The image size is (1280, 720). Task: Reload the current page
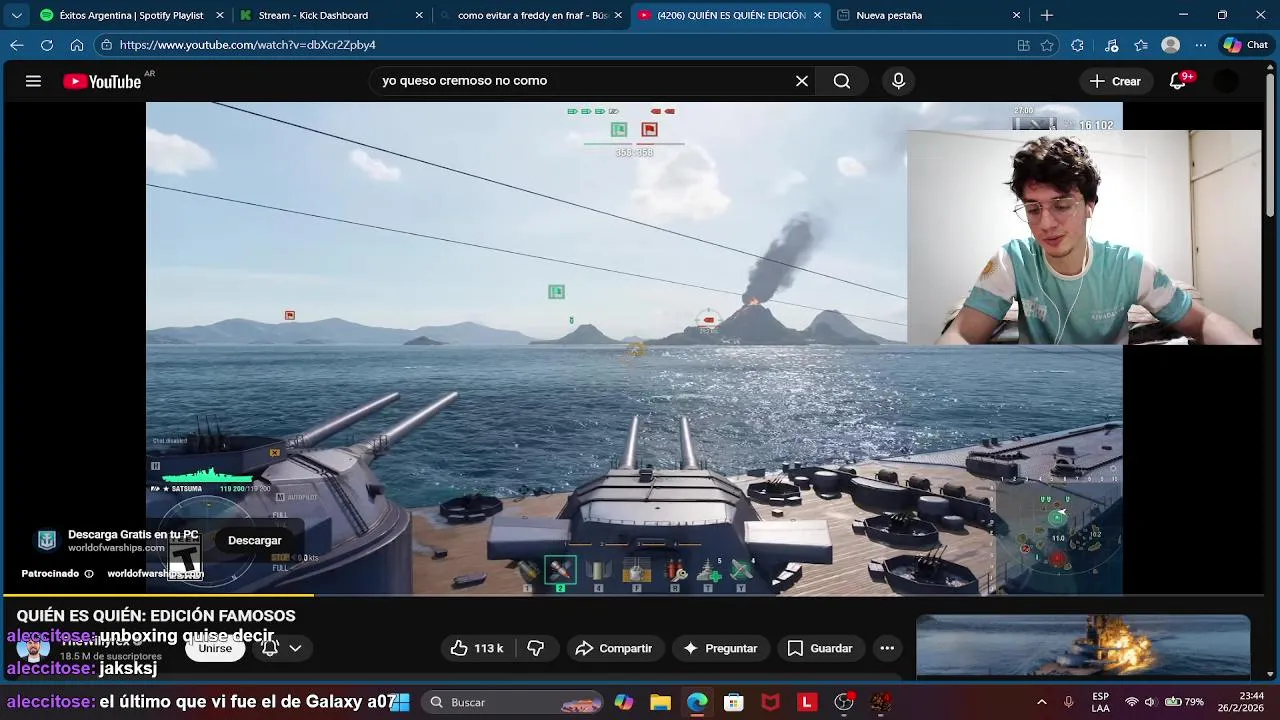[x=46, y=45]
